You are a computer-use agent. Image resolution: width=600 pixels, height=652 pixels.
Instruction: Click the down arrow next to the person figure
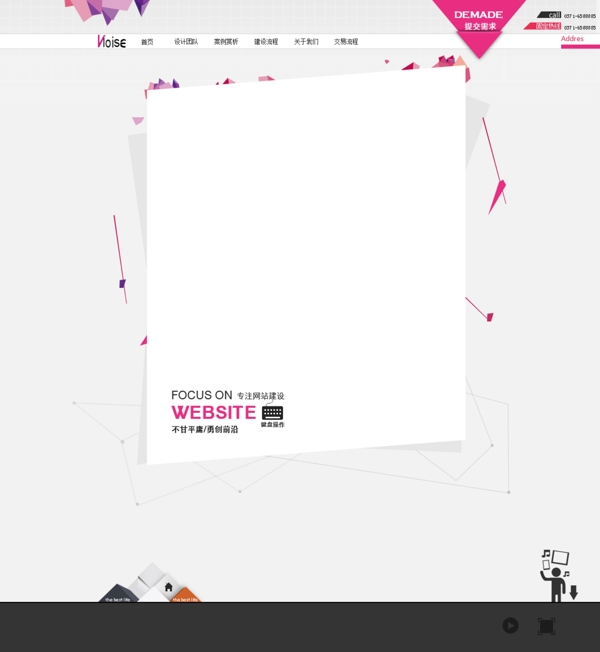coord(574,592)
